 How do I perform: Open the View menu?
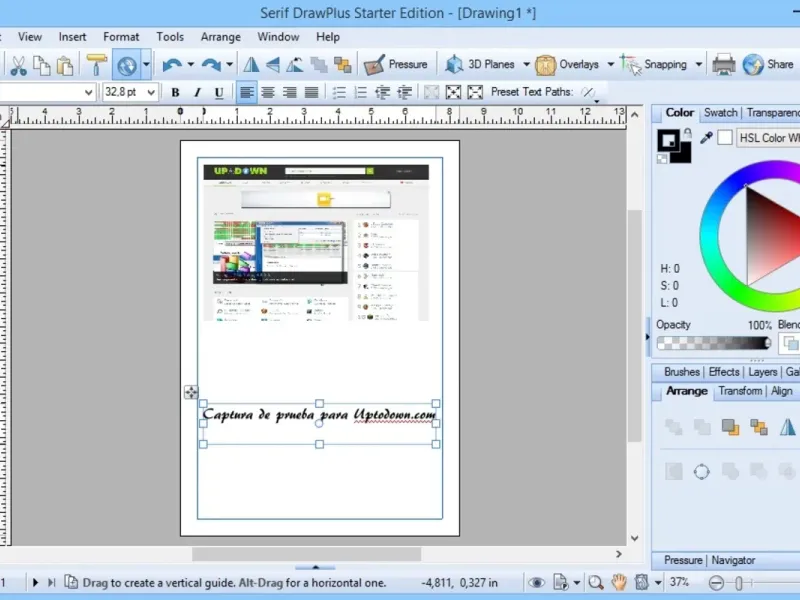[30, 37]
